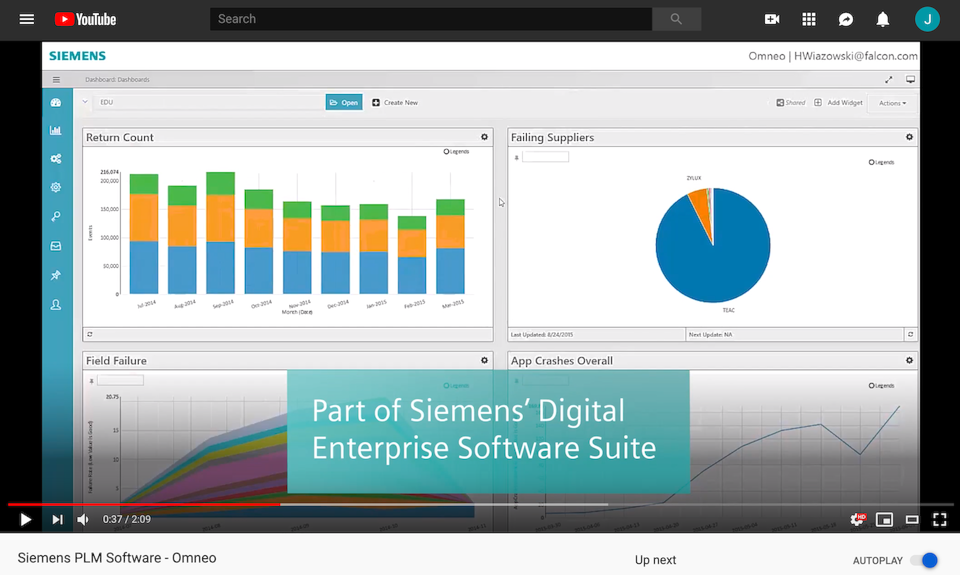Click the Failing Suppliers filter field
The width and height of the screenshot is (960, 575).
pyautogui.click(x=546, y=157)
